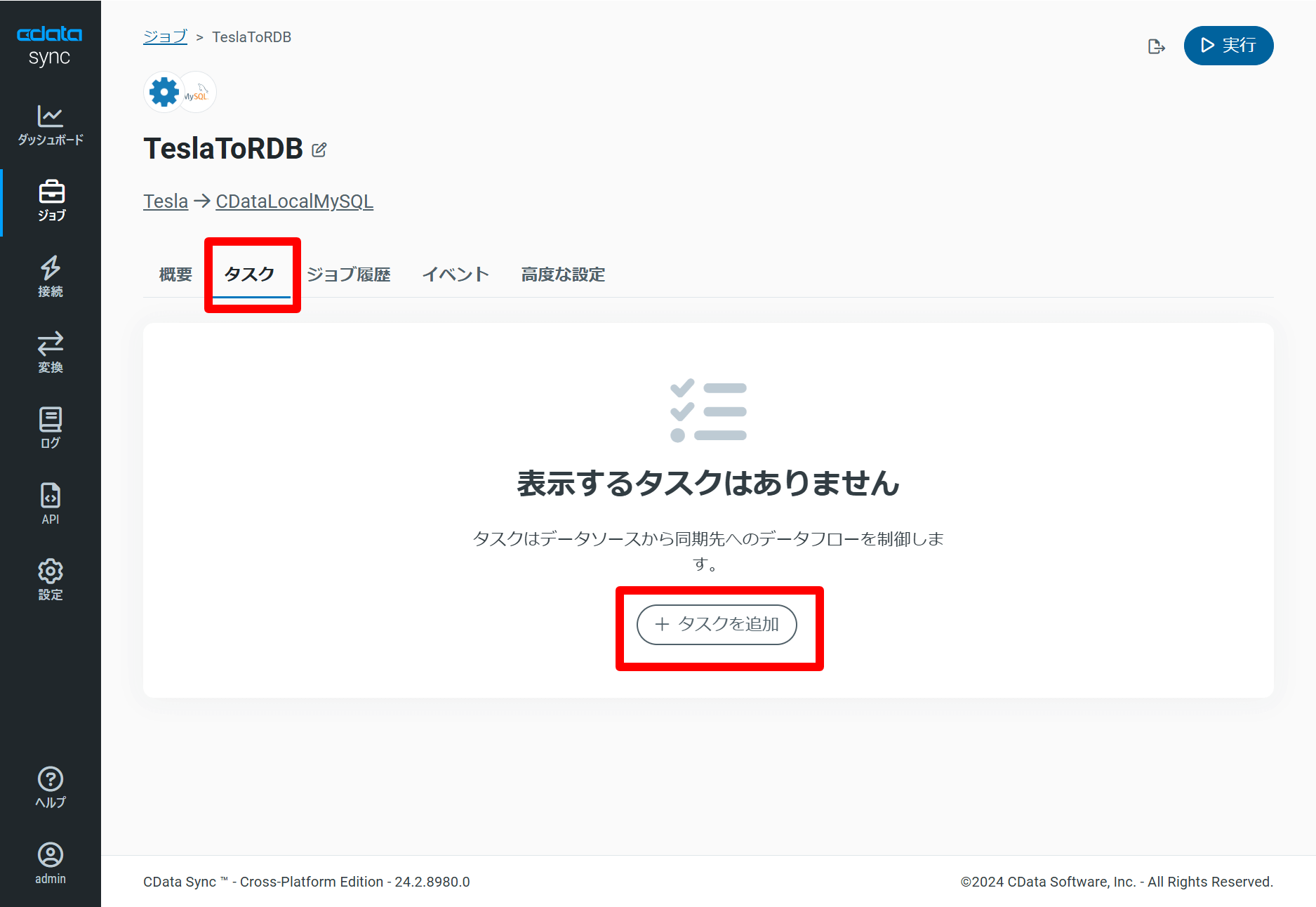Go to ジョブ jobs section in sidebar

click(51, 201)
